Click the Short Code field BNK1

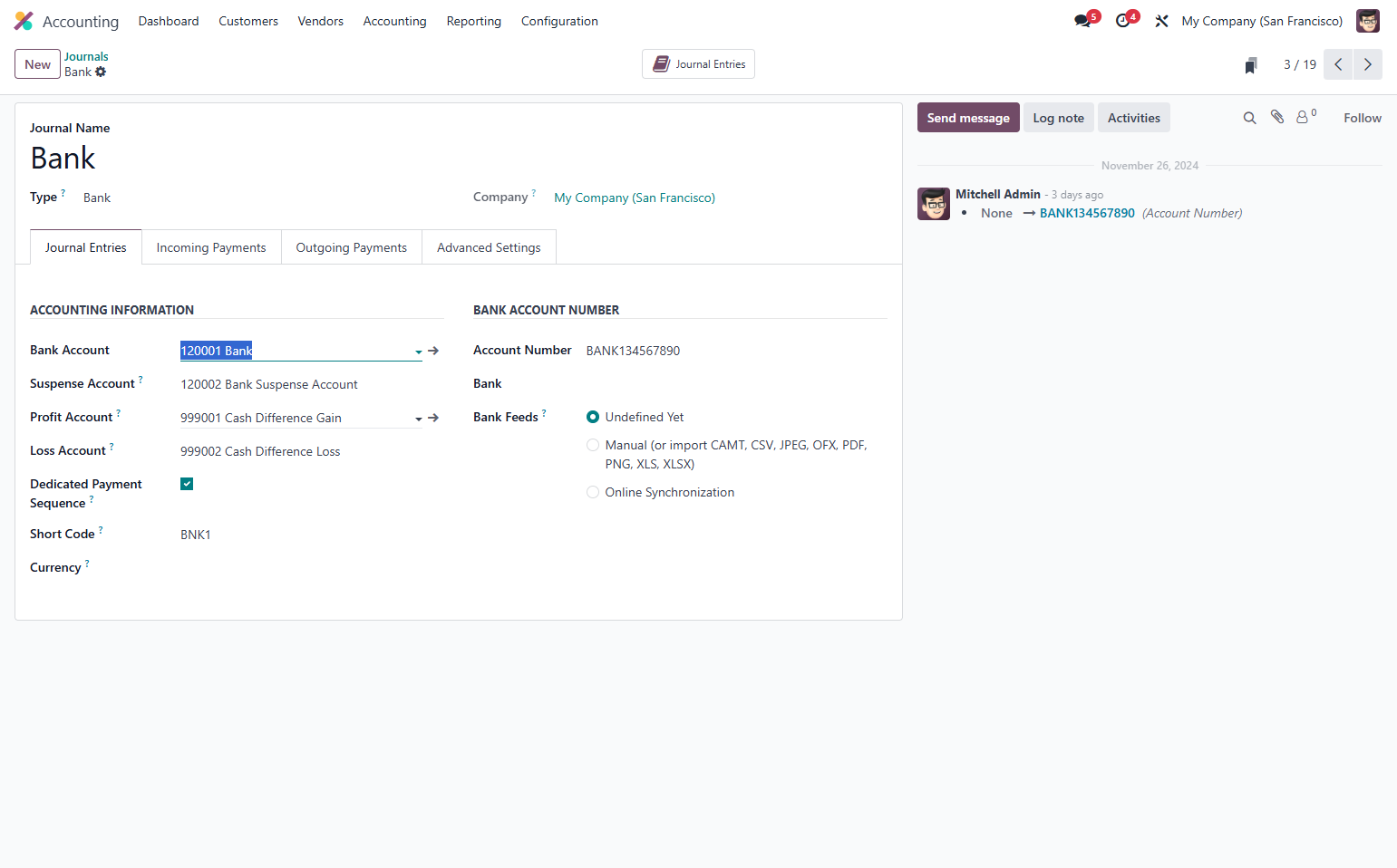301,535
